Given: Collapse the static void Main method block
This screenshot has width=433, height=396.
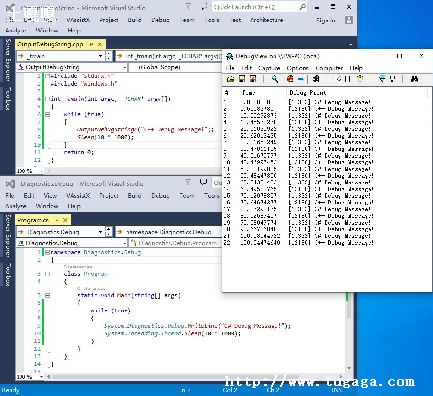Looking at the screenshot, I should [47, 295].
